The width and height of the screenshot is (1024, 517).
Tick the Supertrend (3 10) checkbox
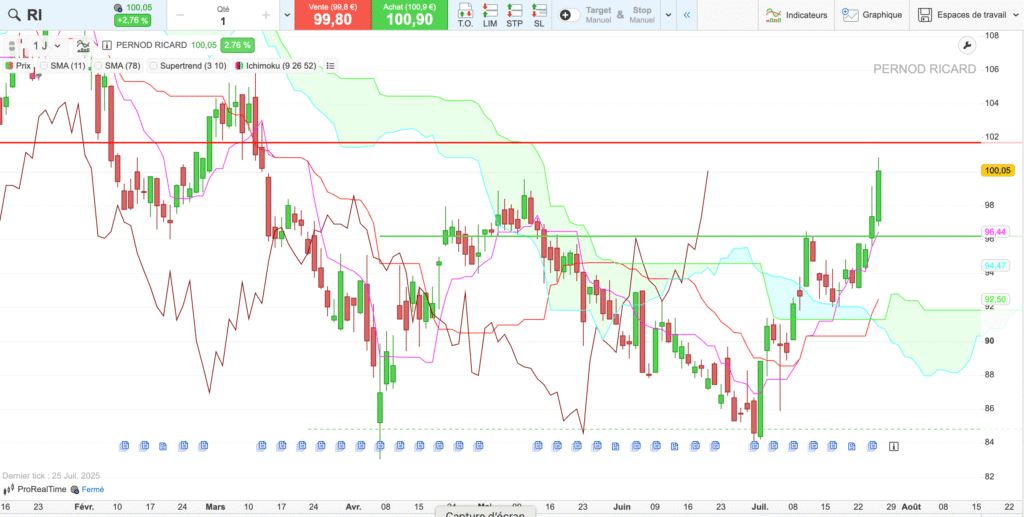click(153, 66)
